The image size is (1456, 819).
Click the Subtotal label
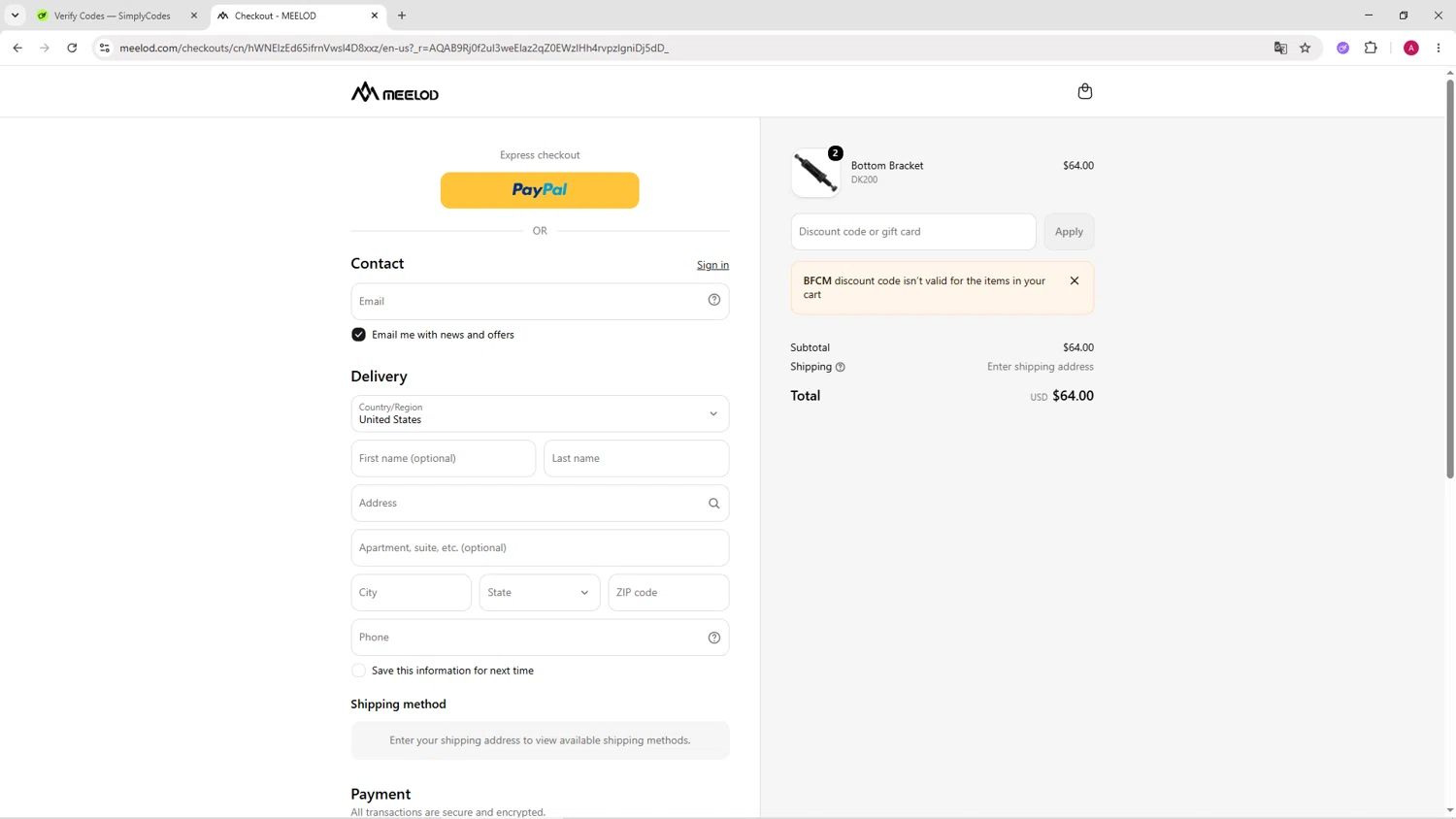(811, 347)
